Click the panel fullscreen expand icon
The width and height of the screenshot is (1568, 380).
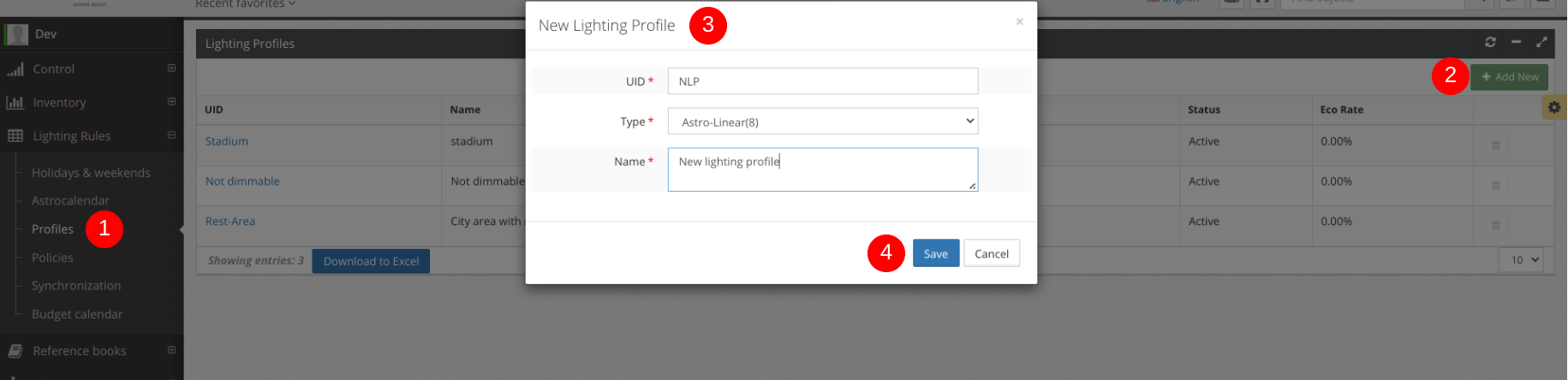pyautogui.click(x=1541, y=42)
